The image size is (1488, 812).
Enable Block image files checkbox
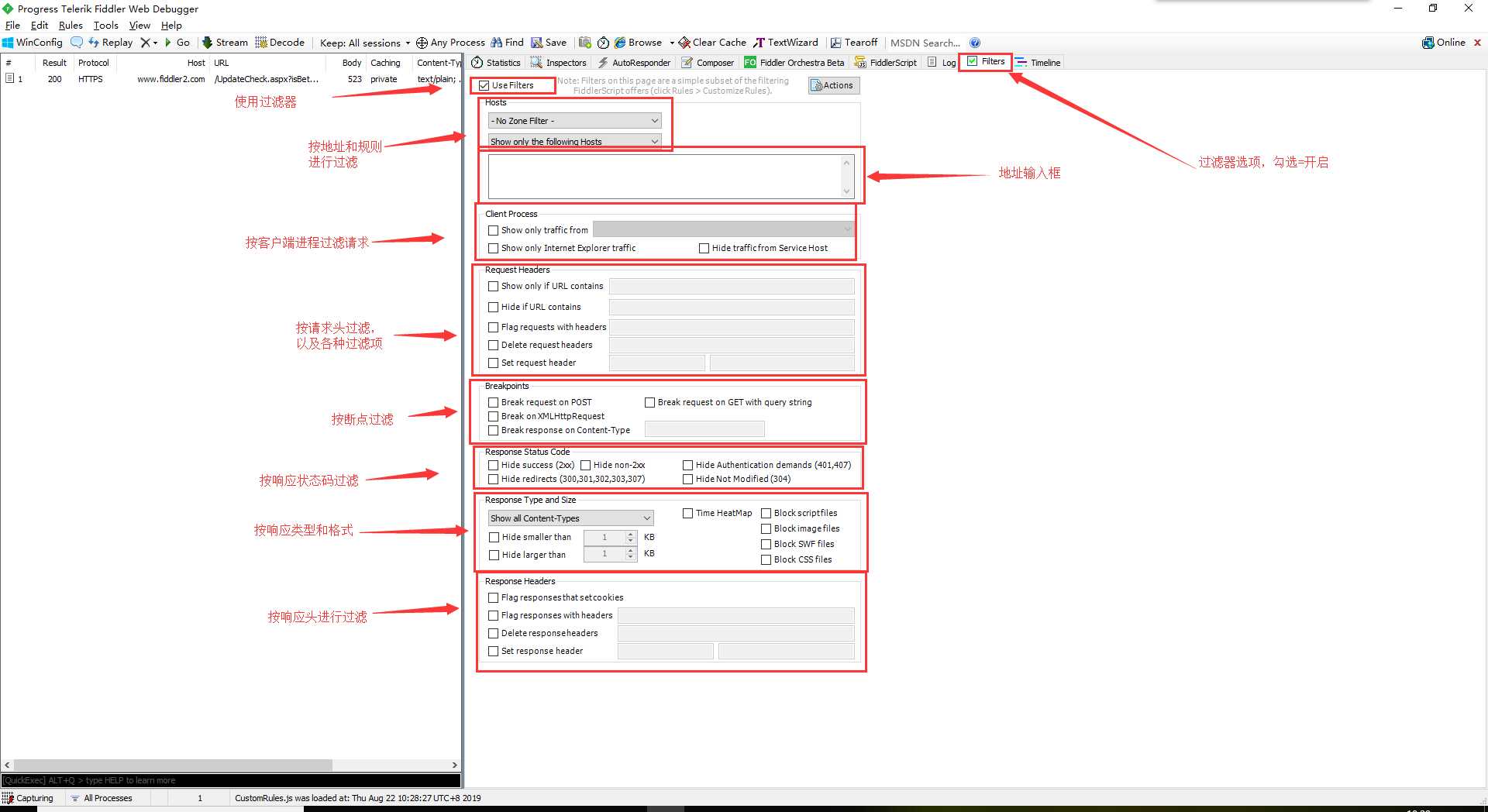coord(766,528)
